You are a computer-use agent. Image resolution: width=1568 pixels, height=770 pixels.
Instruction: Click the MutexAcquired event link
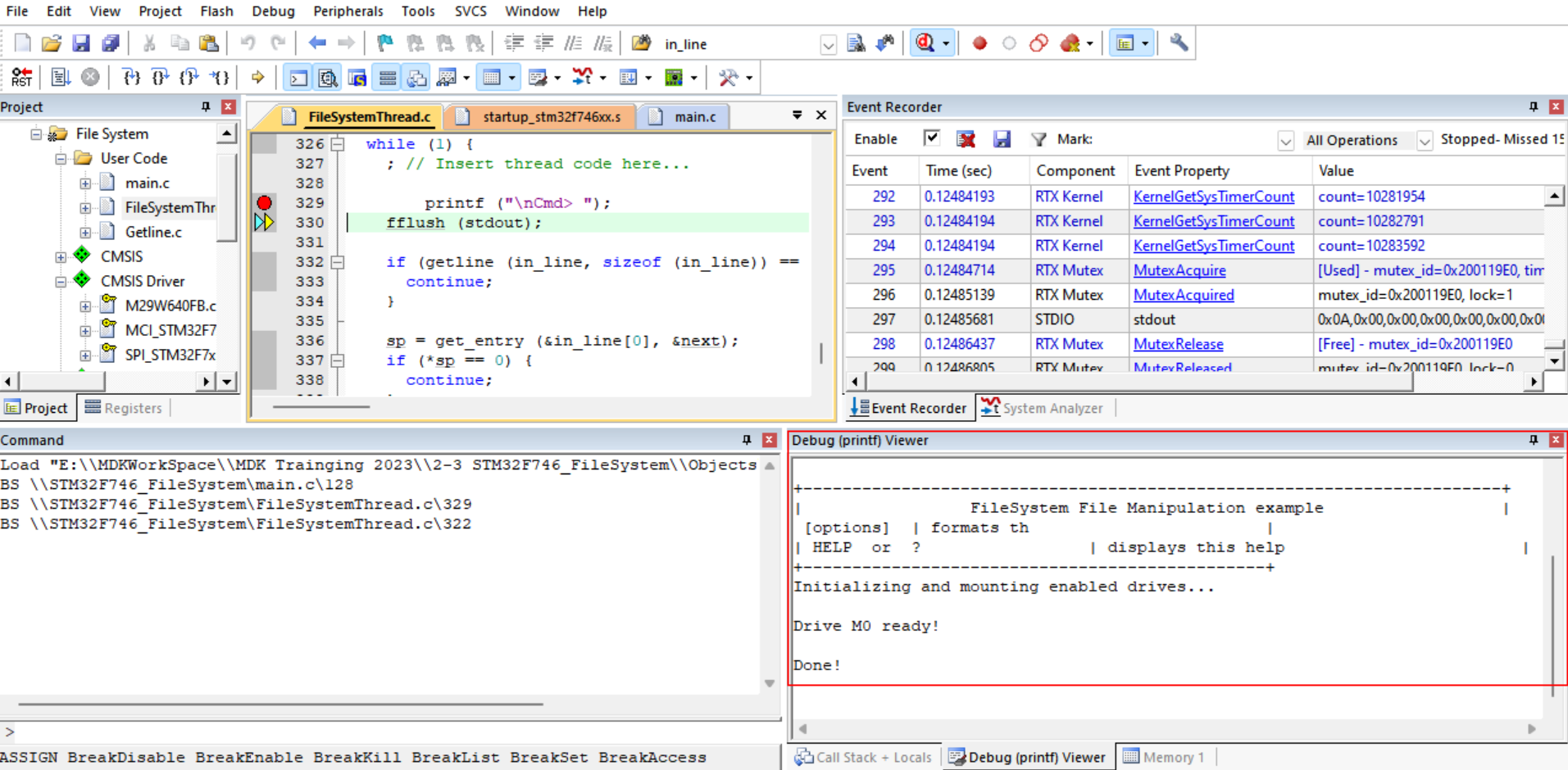point(1183,295)
